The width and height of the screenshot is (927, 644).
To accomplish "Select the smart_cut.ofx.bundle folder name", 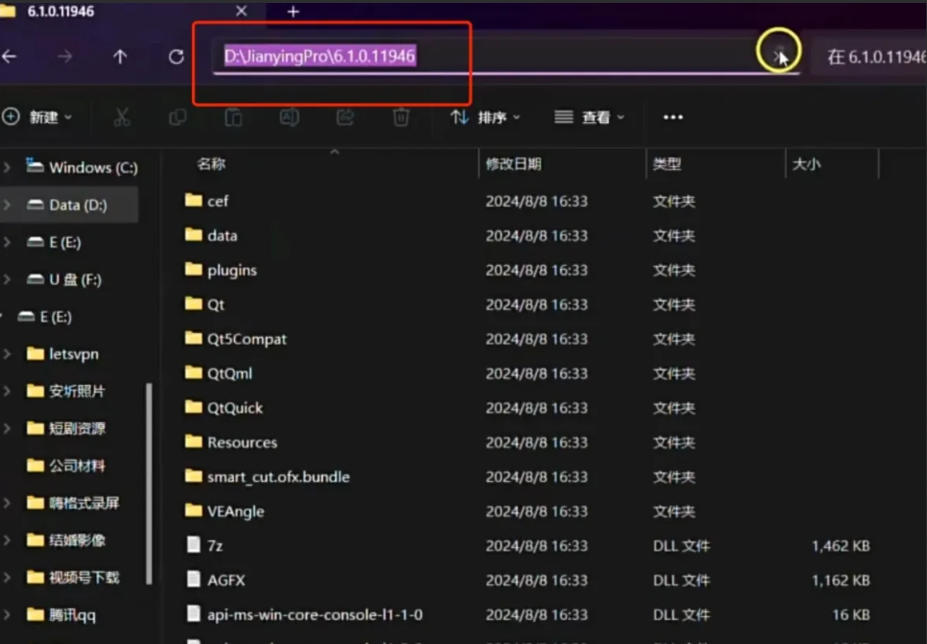I will [x=278, y=477].
